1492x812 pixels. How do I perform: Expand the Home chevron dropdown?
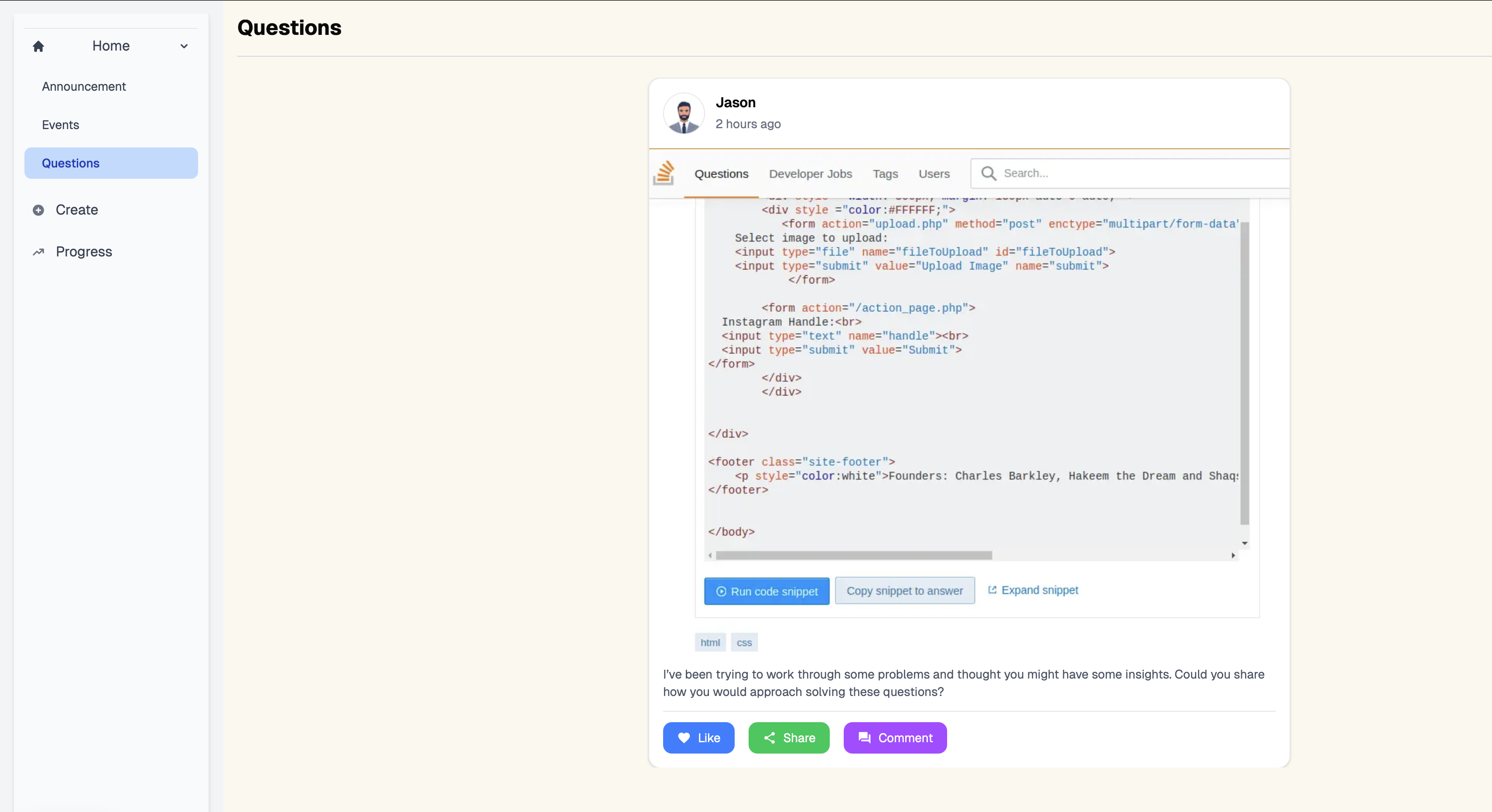point(184,46)
